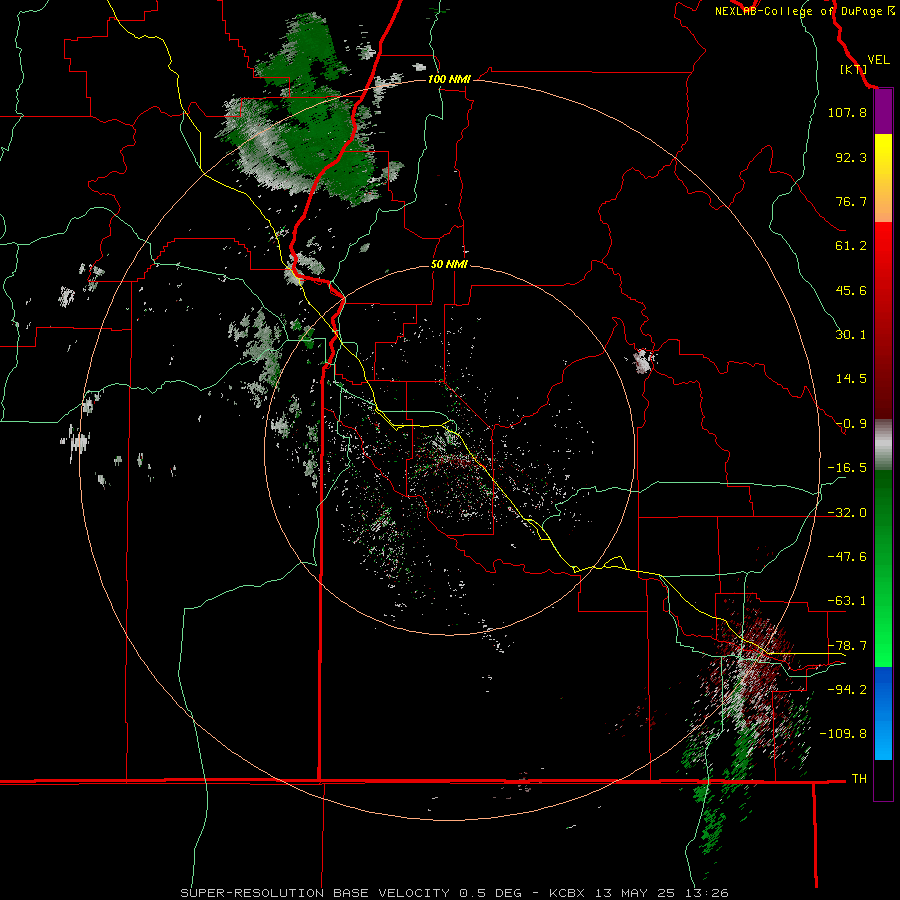Viewport: 900px width, 900px height.
Task: Click the VEL legend title
Action: [878, 60]
